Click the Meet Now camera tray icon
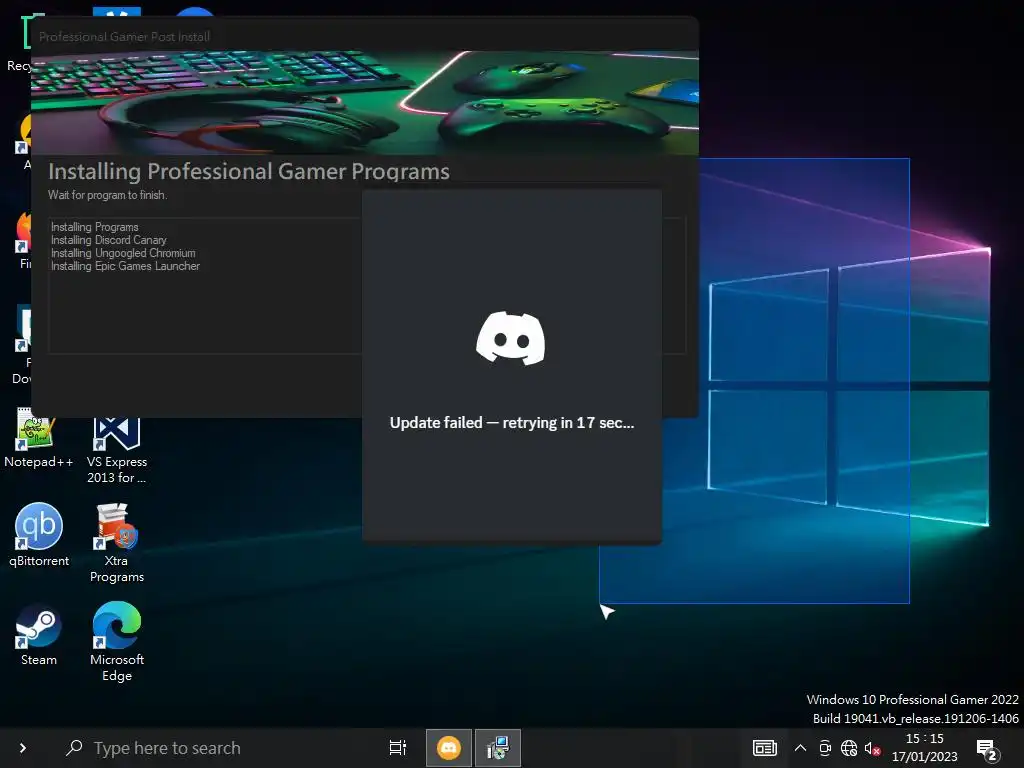Viewport: 1024px width, 768px height. point(825,748)
